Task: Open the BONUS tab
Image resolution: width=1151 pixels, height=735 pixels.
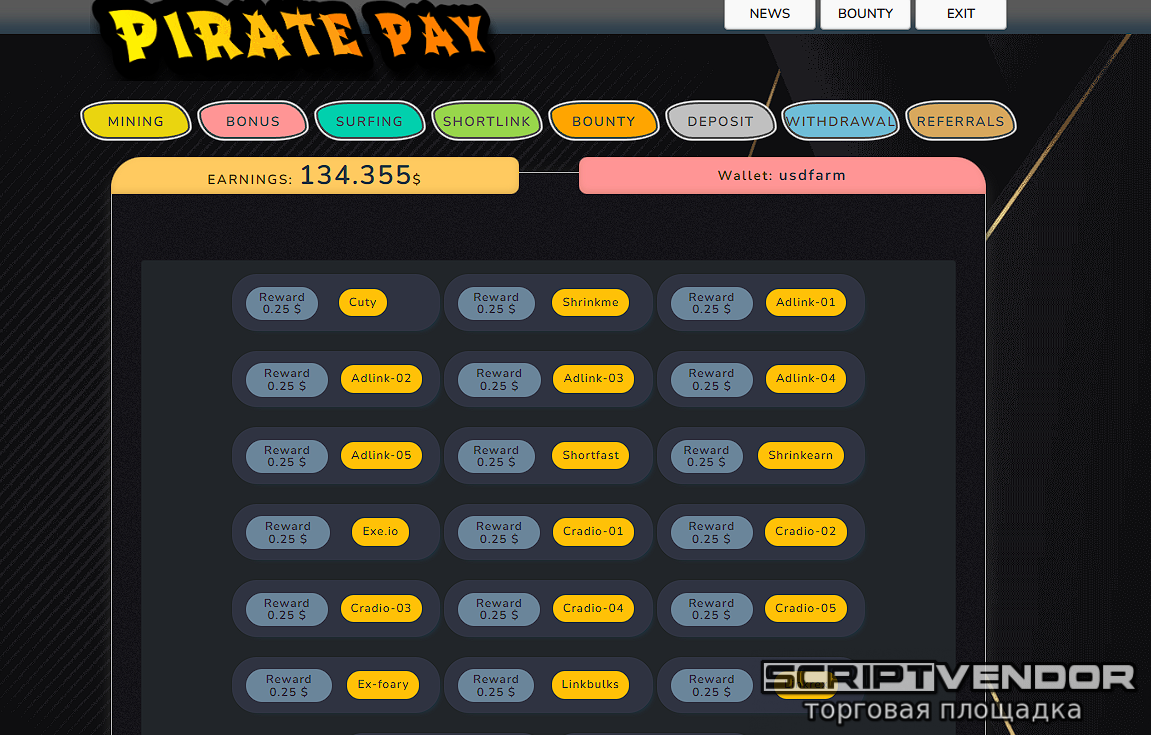Action: pos(253,121)
